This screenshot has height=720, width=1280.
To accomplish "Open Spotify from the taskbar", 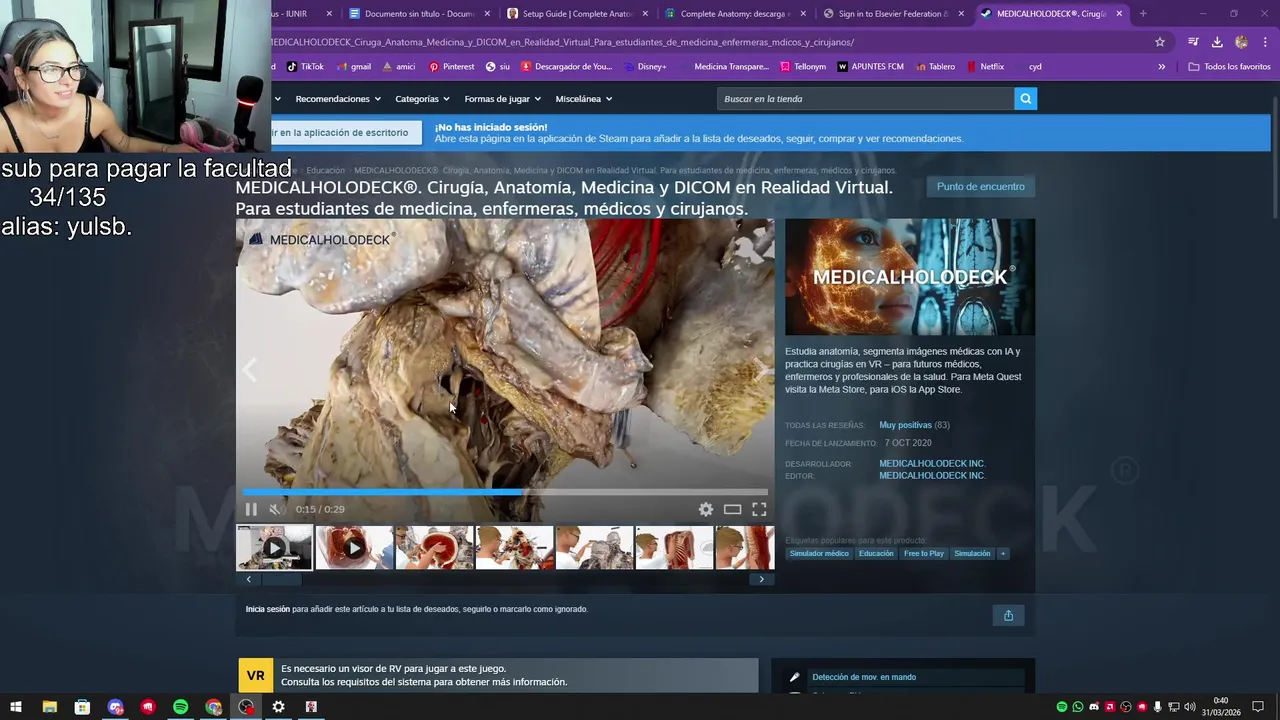I will [x=181, y=707].
